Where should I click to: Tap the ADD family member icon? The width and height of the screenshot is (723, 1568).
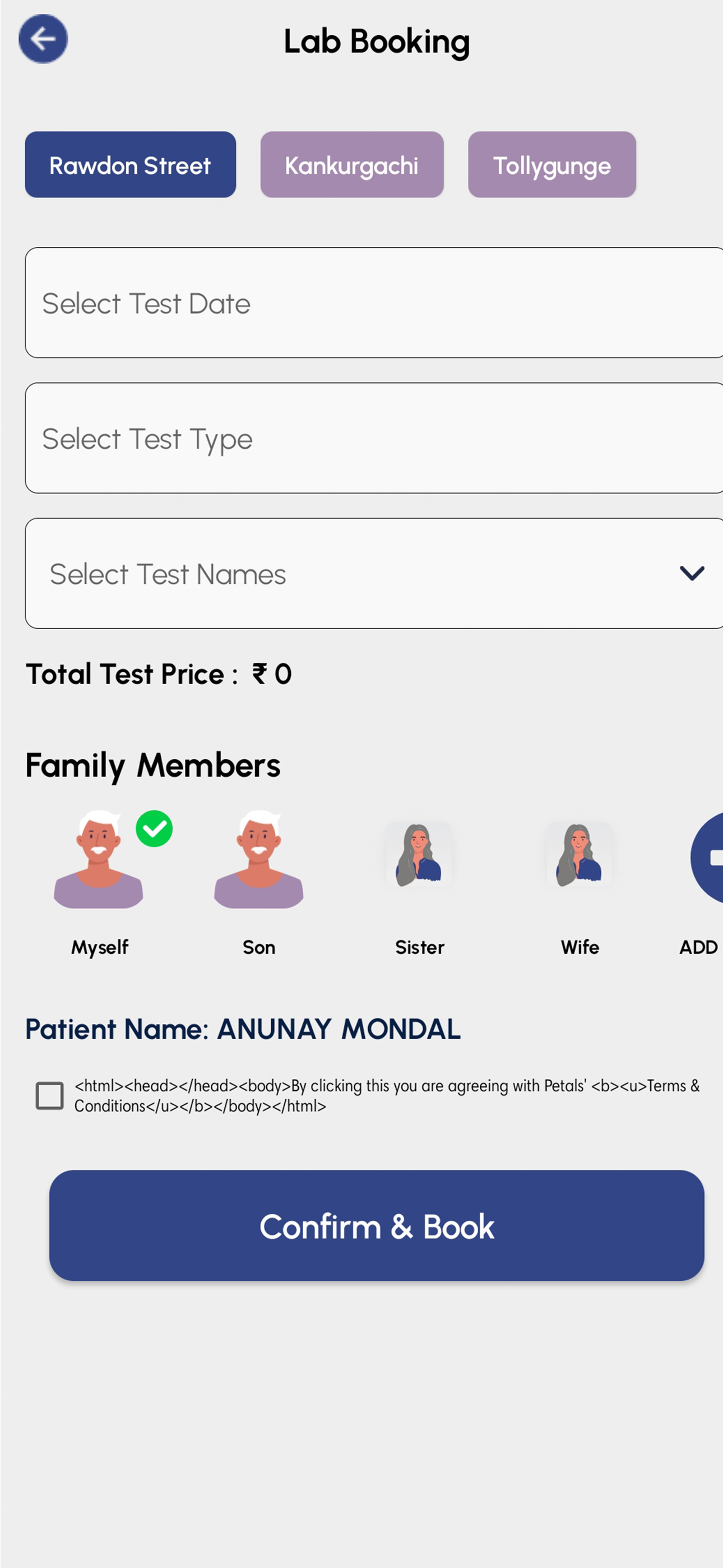[x=707, y=857]
